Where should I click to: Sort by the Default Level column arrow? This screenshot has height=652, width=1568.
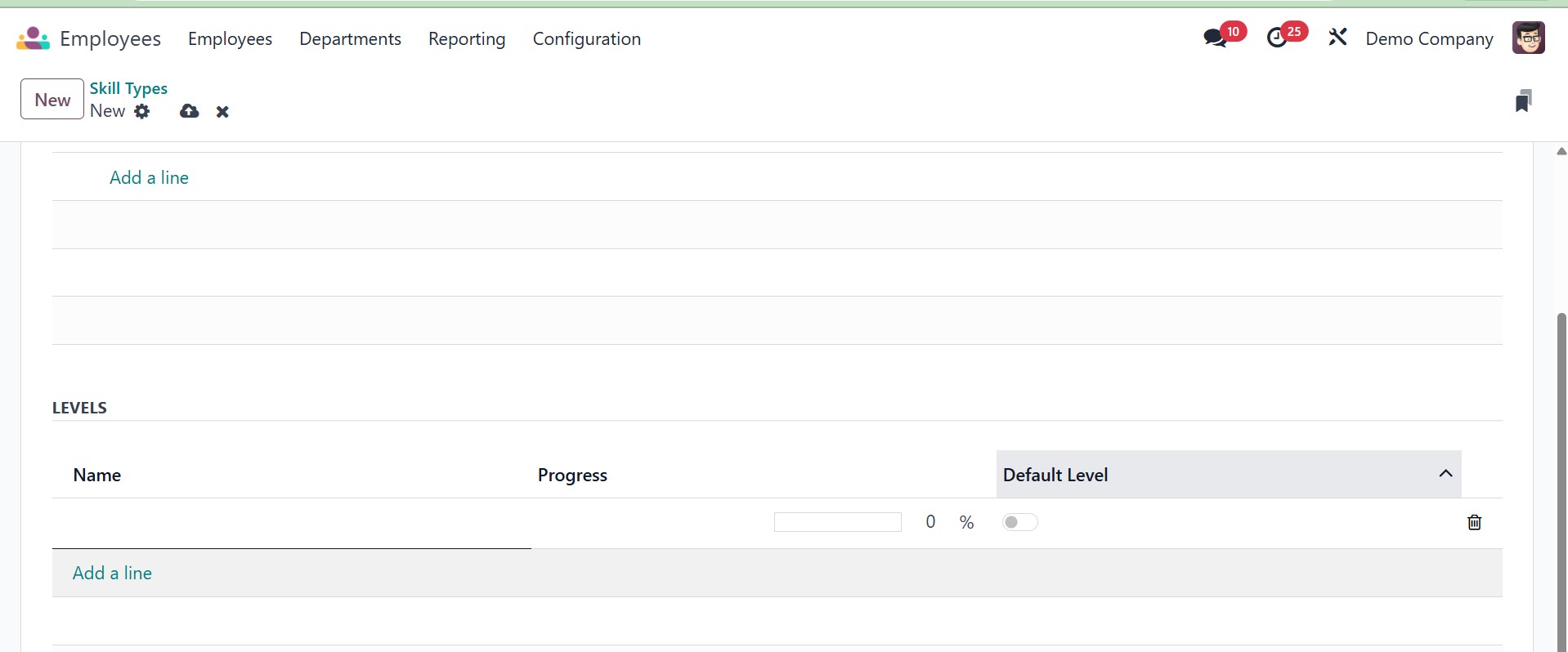(1445, 474)
